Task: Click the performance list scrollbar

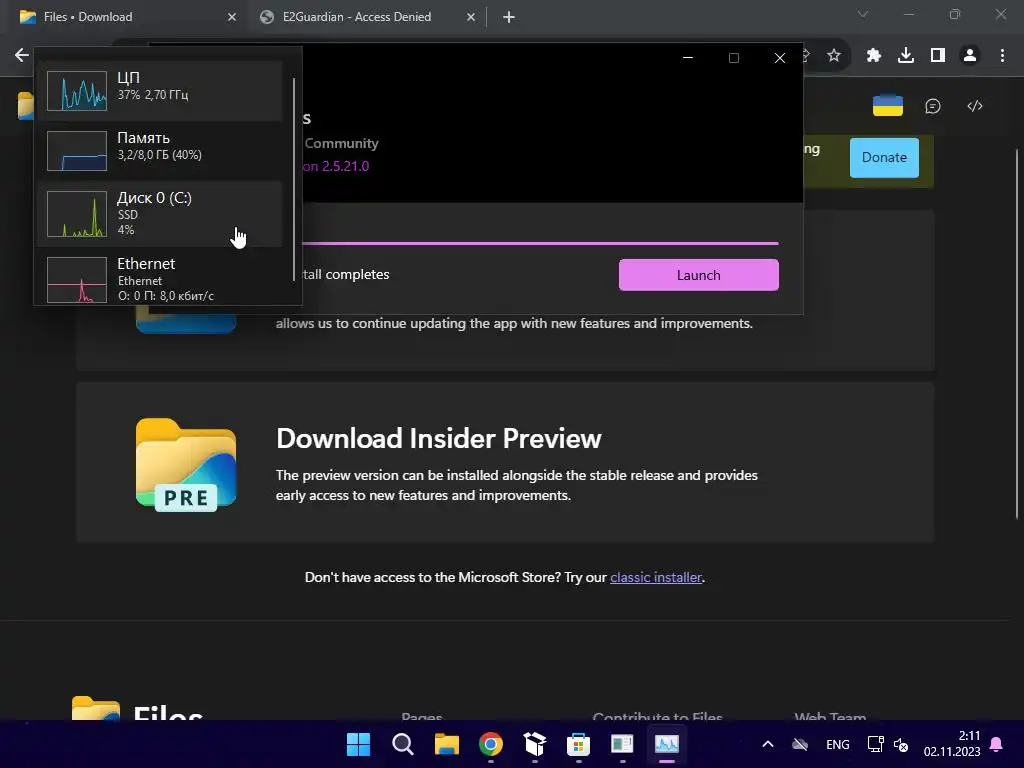Action: coord(294,180)
